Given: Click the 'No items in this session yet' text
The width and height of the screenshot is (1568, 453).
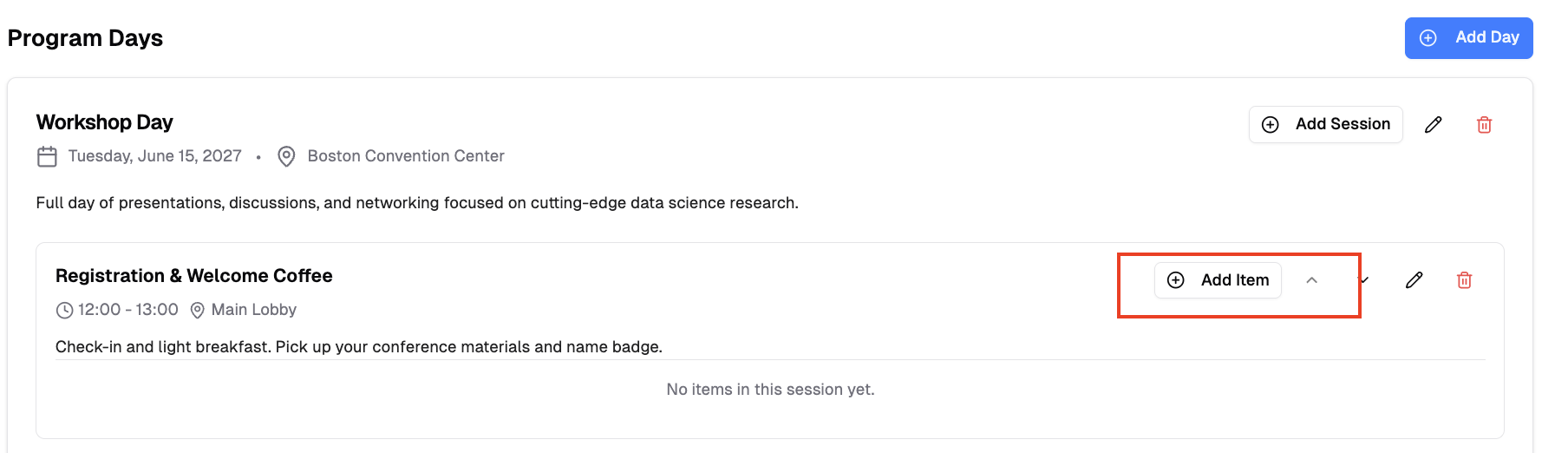Looking at the screenshot, I should pos(770,390).
